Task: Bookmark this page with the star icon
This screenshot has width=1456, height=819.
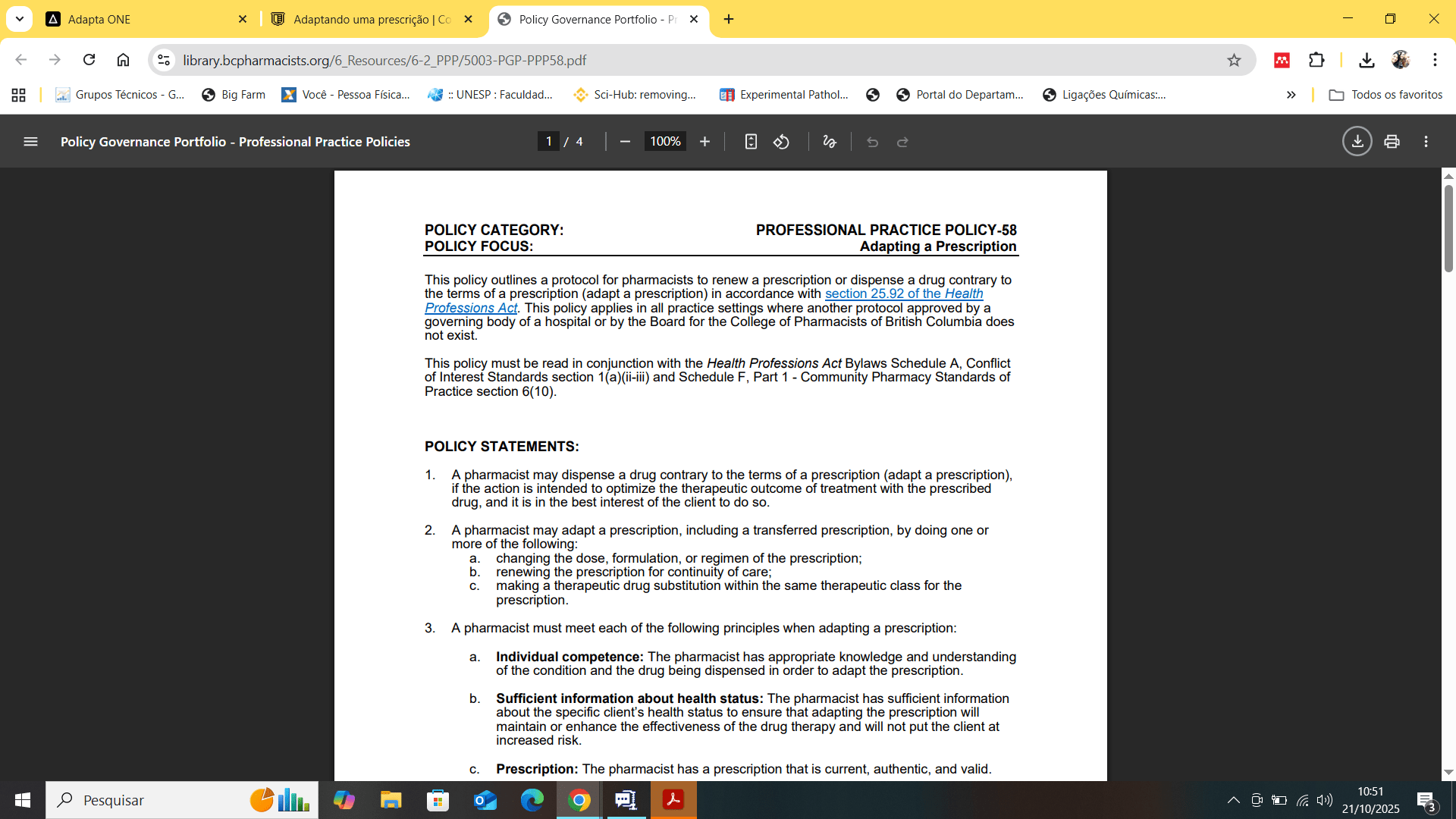Action: tap(1234, 60)
